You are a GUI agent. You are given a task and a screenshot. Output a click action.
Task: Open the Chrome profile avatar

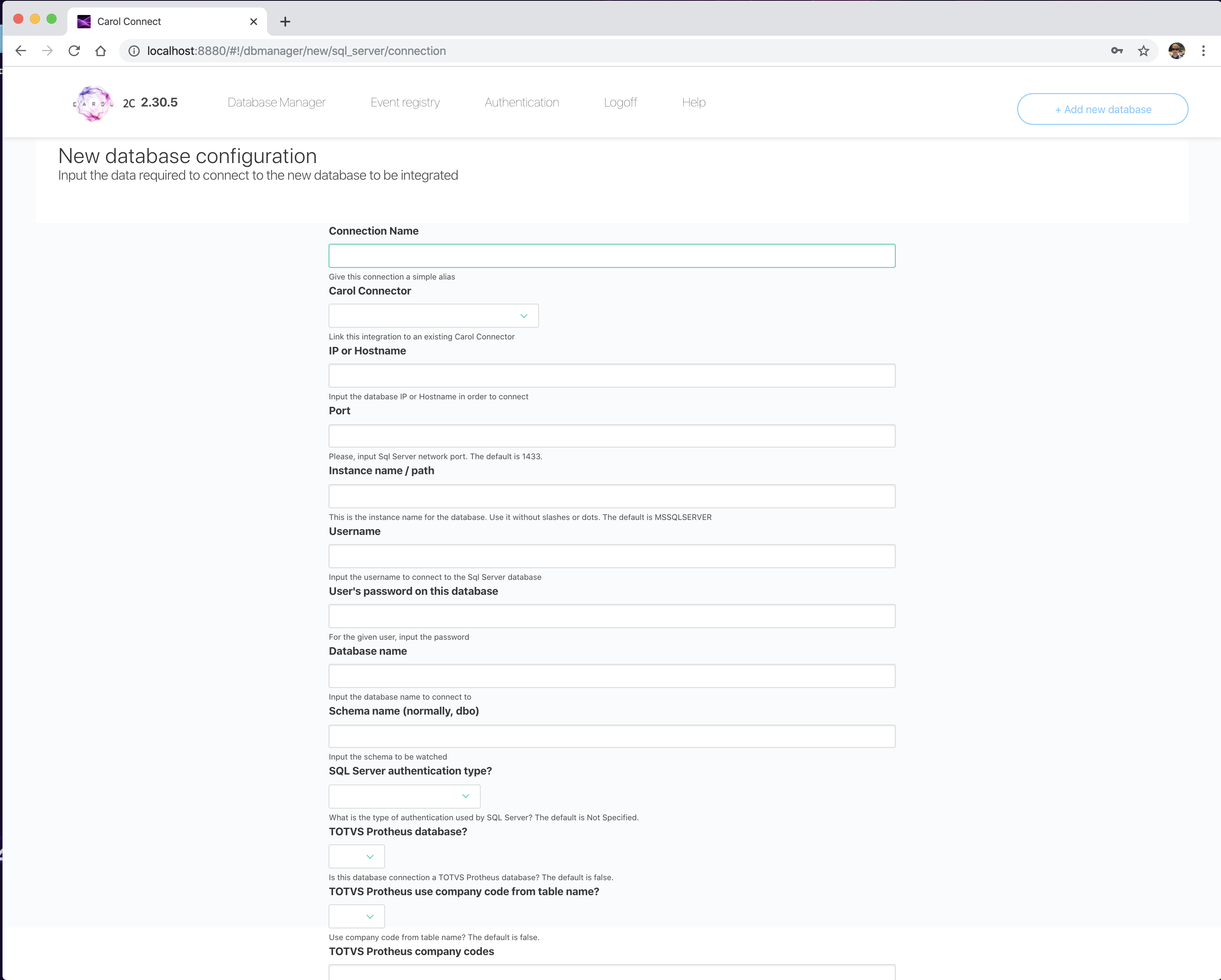point(1177,51)
